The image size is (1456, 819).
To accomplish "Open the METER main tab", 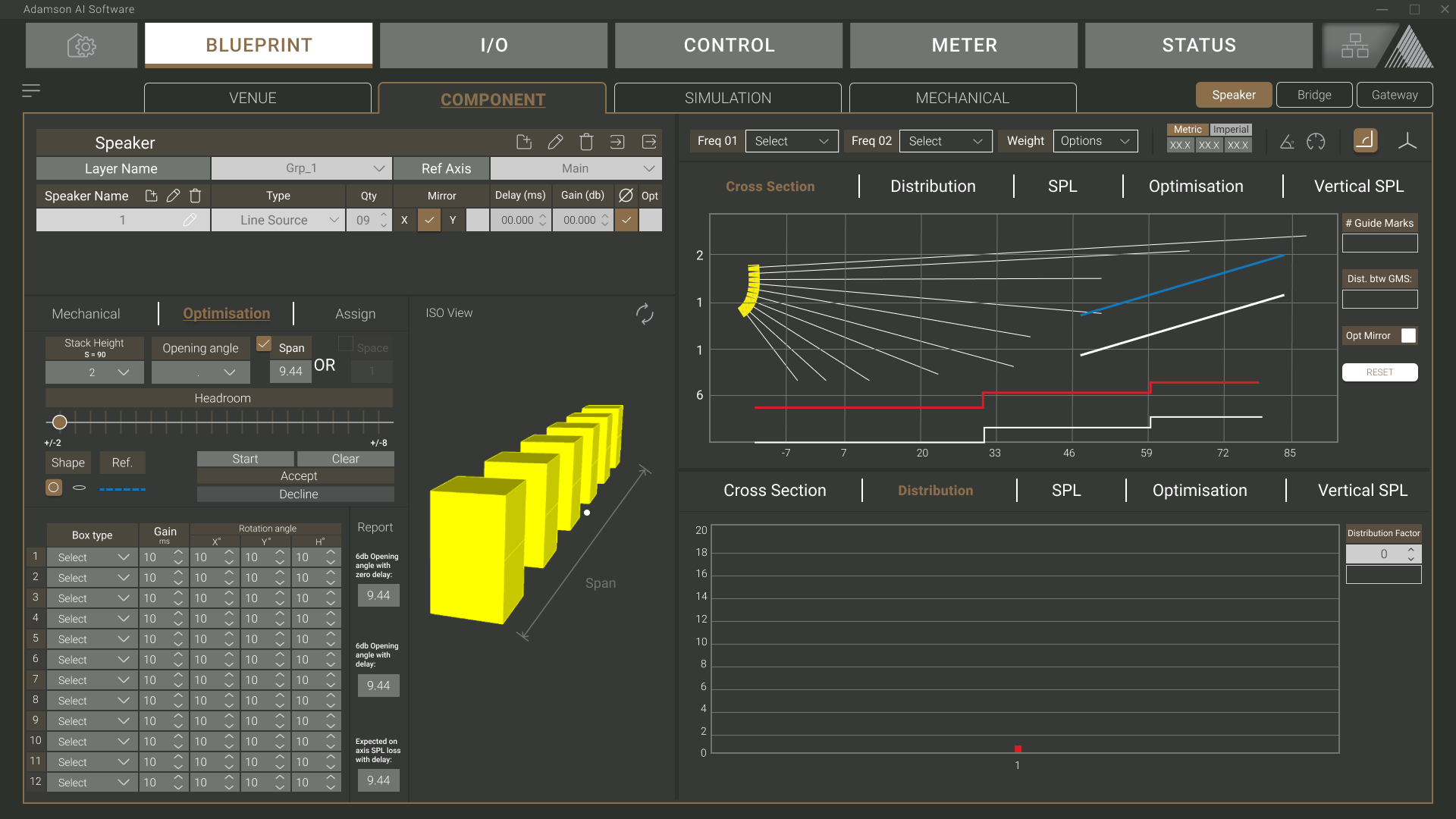I will pos(964,45).
